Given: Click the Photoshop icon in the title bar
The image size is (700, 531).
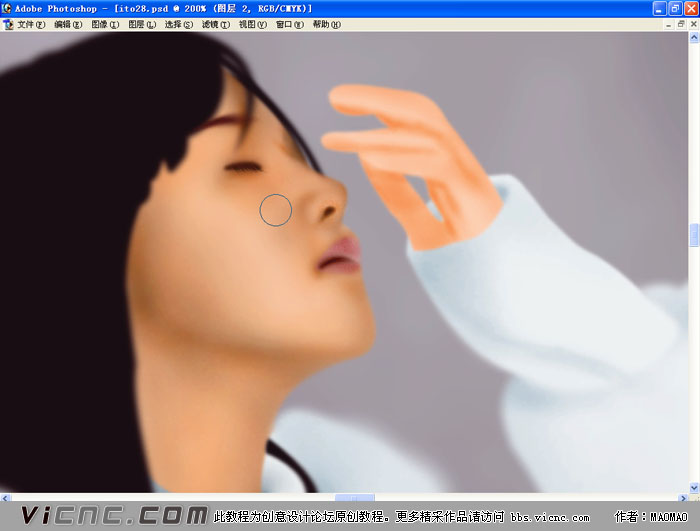Looking at the screenshot, I should (6, 8).
